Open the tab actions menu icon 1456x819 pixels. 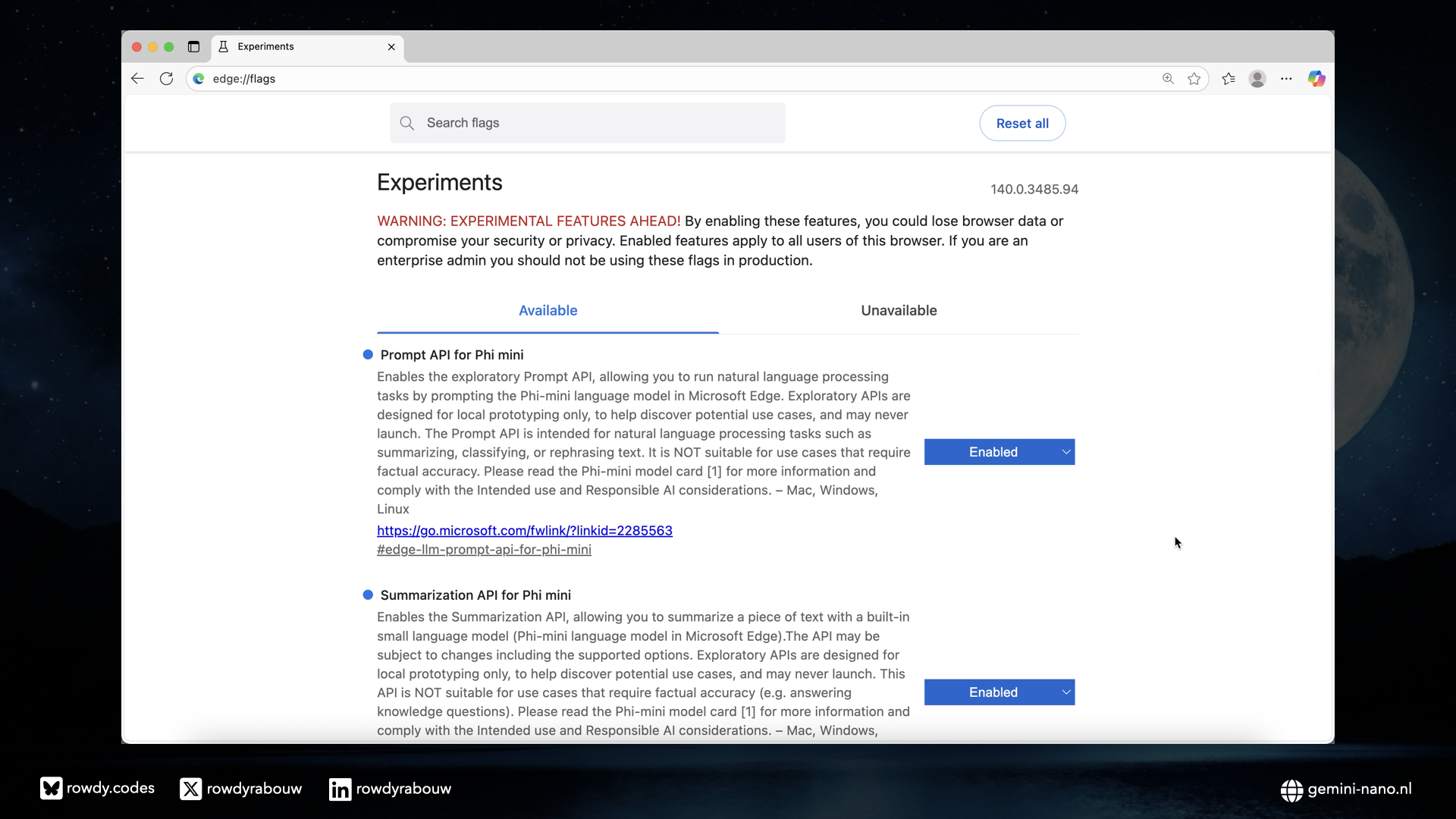tap(193, 47)
